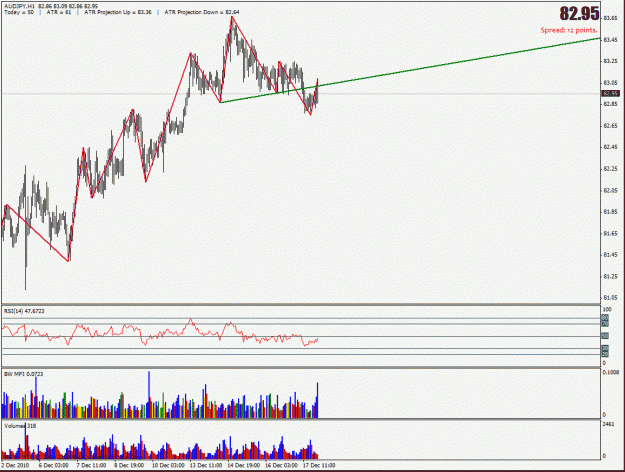Click the RSI level 20 marker
625x472 pixels.
pos(605,354)
